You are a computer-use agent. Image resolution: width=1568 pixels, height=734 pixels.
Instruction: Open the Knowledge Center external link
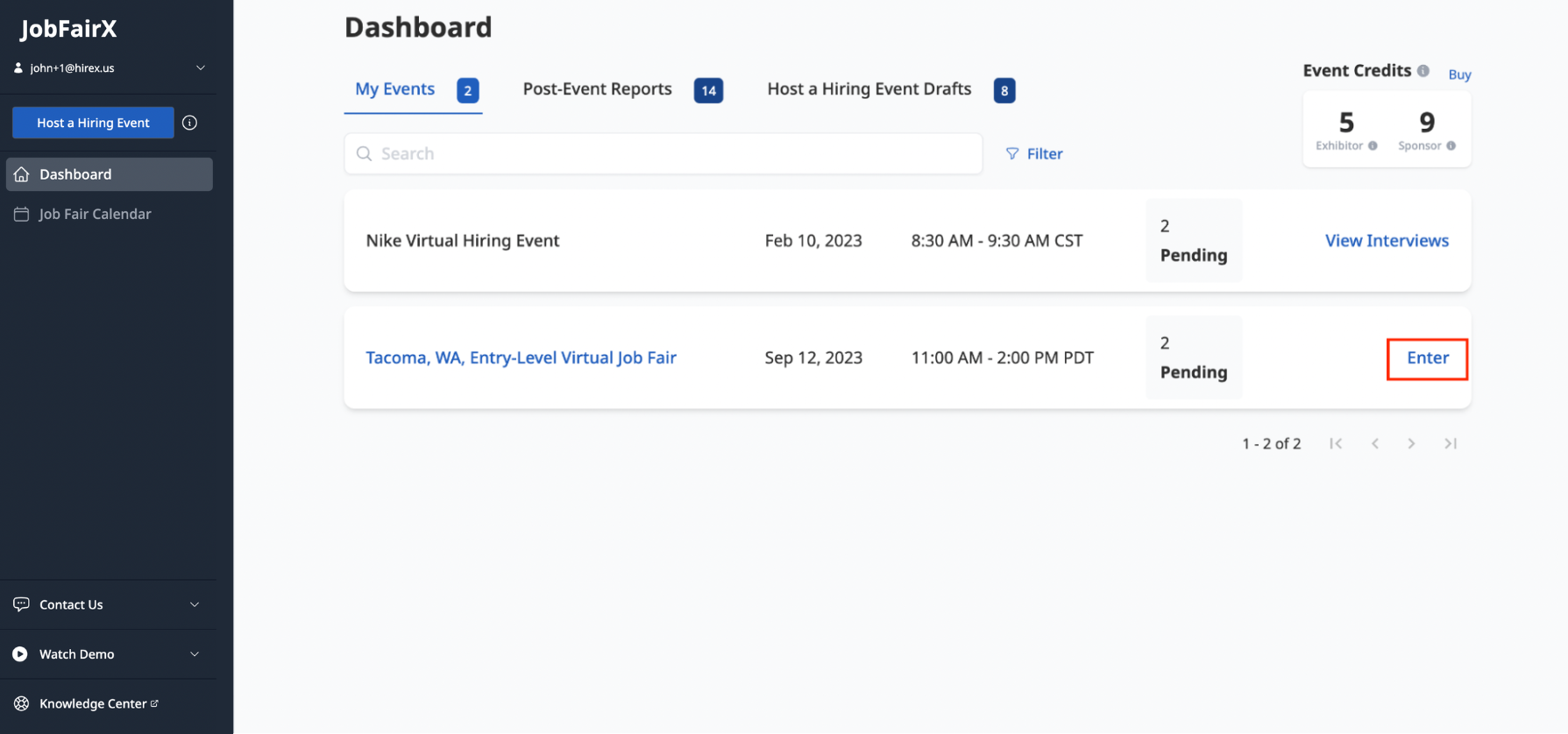point(98,703)
